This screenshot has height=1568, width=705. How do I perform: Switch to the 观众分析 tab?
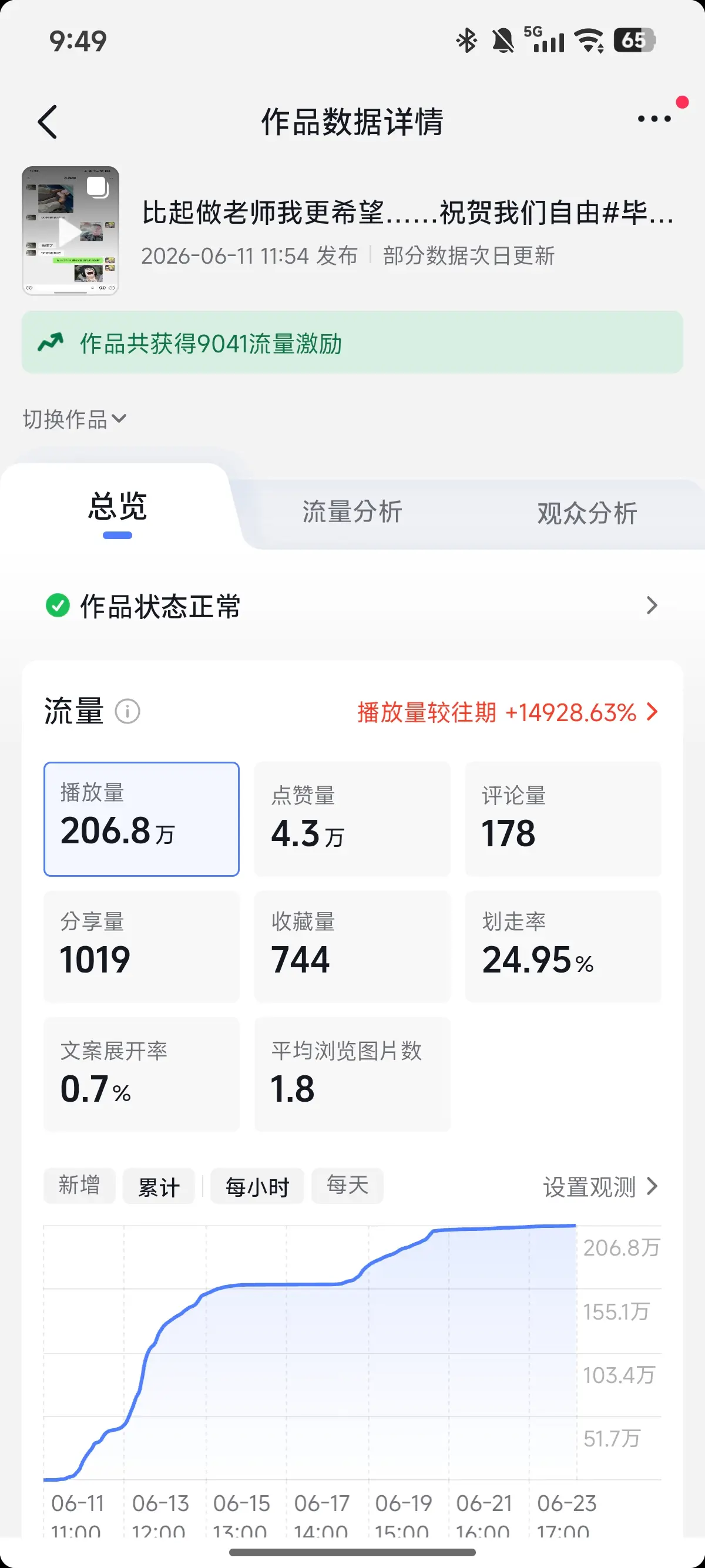587,513
